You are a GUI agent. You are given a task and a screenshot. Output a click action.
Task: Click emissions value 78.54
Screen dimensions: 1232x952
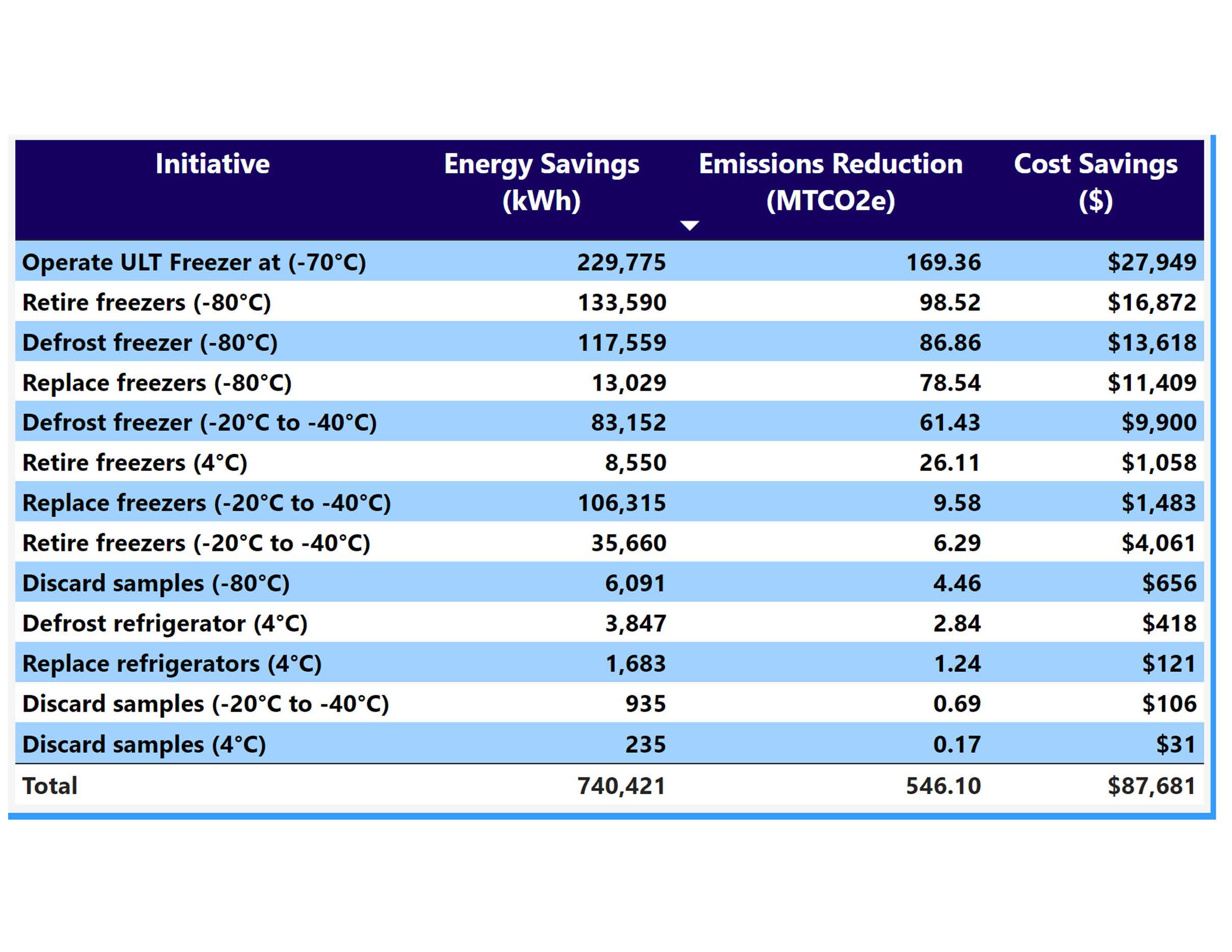tap(950, 383)
